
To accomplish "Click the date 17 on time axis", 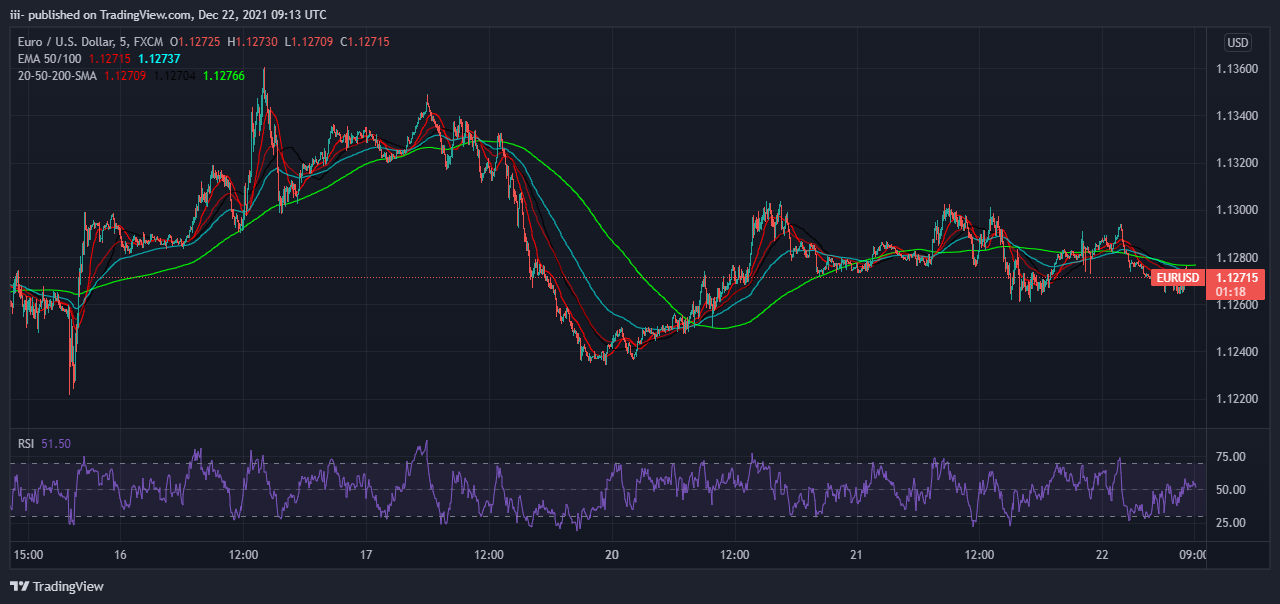I will (366, 555).
